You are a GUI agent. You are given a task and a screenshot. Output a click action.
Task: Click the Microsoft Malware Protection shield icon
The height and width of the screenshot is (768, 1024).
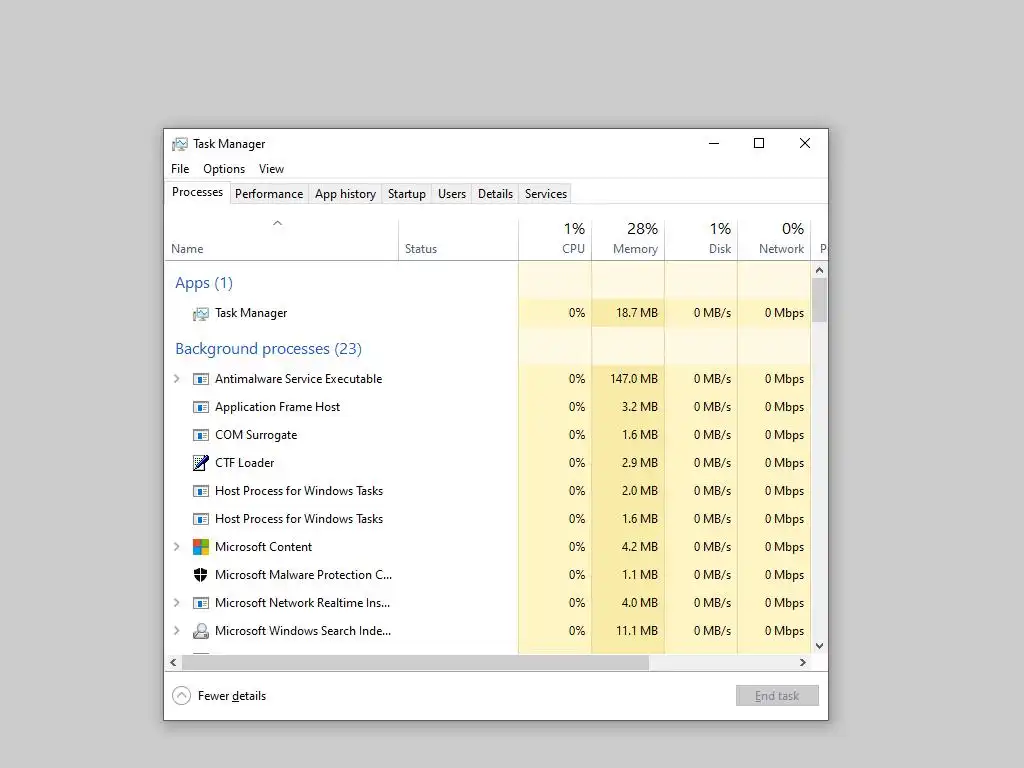coord(200,575)
